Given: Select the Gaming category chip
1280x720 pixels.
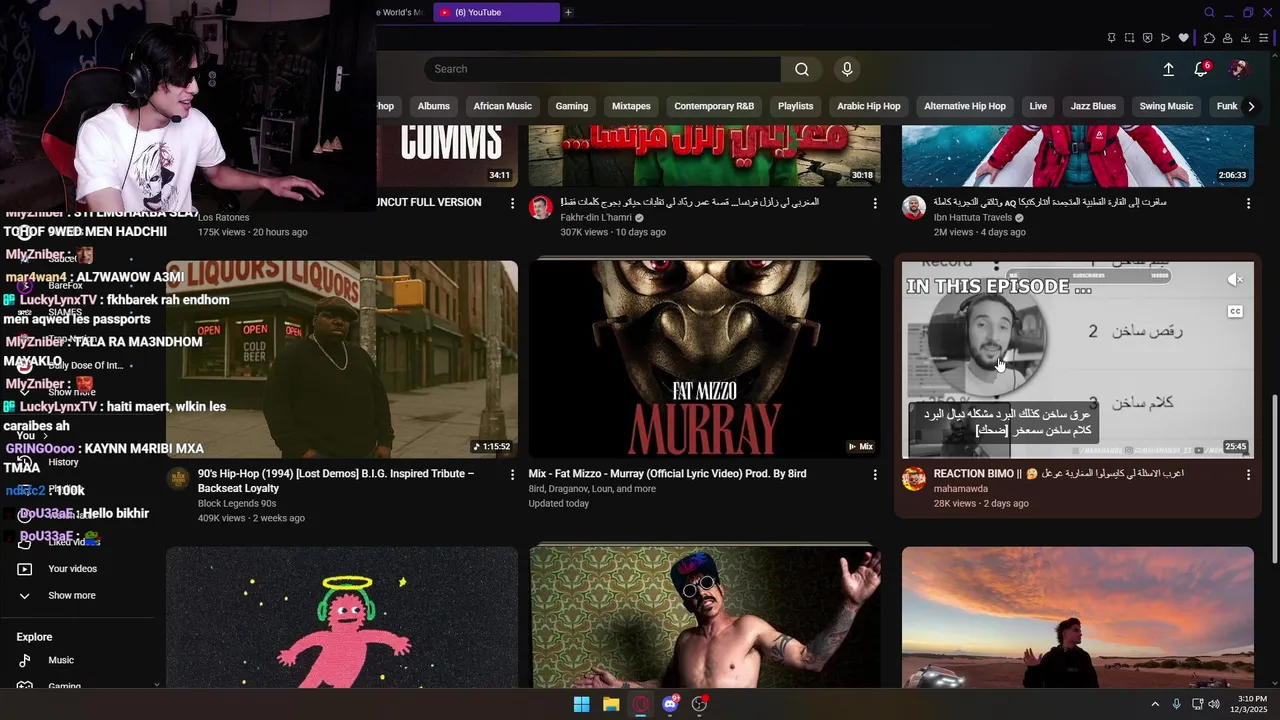Looking at the screenshot, I should click(x=572, y=106).
